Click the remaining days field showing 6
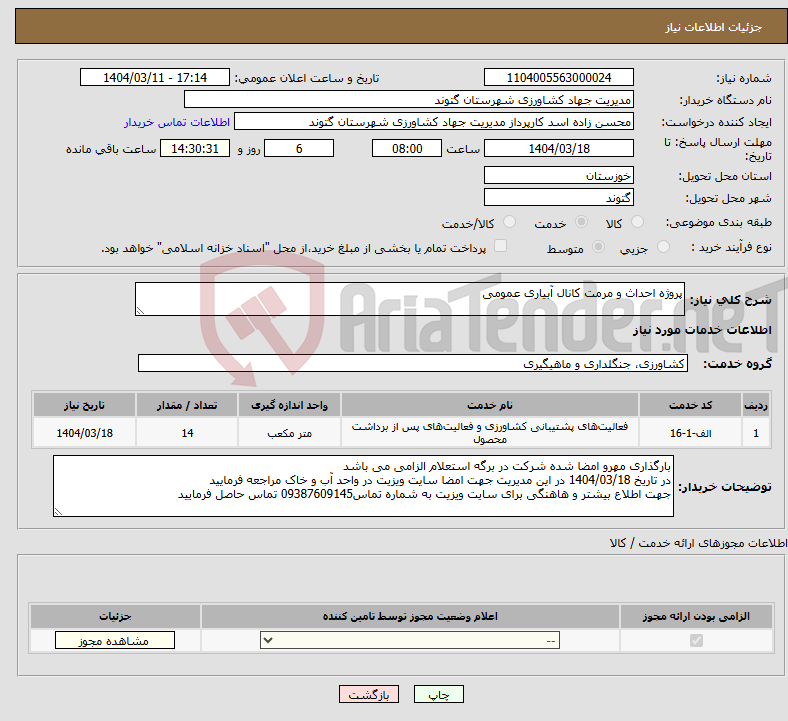Viewport: 788px width, 721px height. point(299,148)
